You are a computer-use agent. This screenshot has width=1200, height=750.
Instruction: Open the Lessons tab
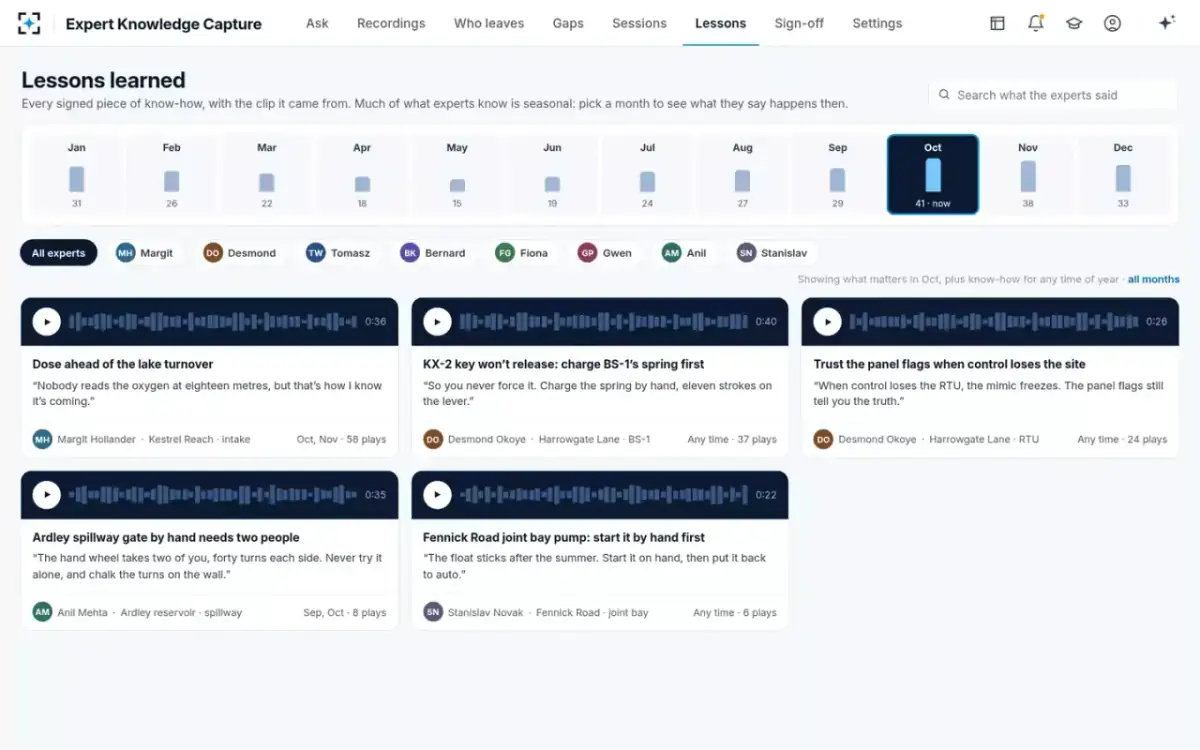pos(720,23)
